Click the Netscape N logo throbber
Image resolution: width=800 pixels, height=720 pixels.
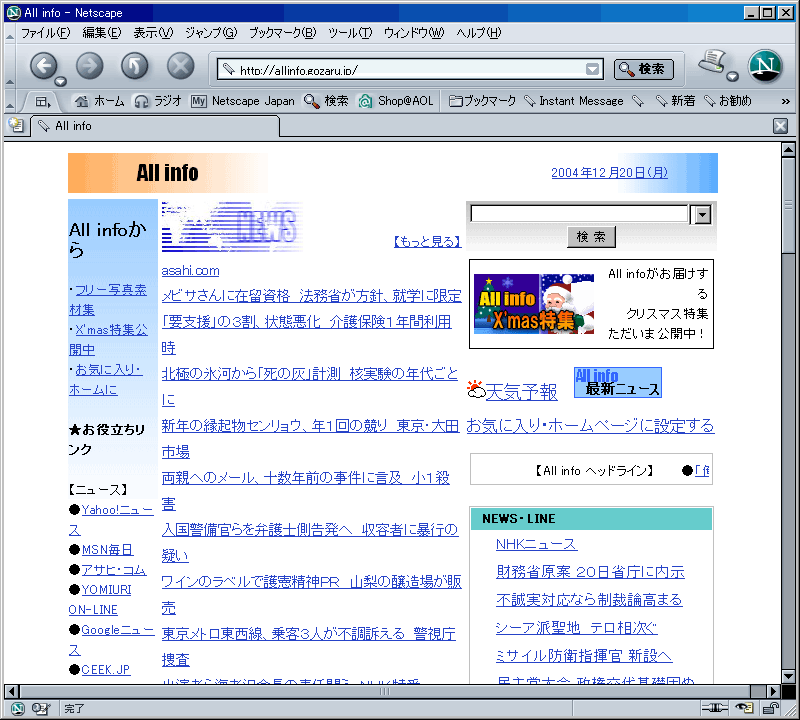[765, 66]
